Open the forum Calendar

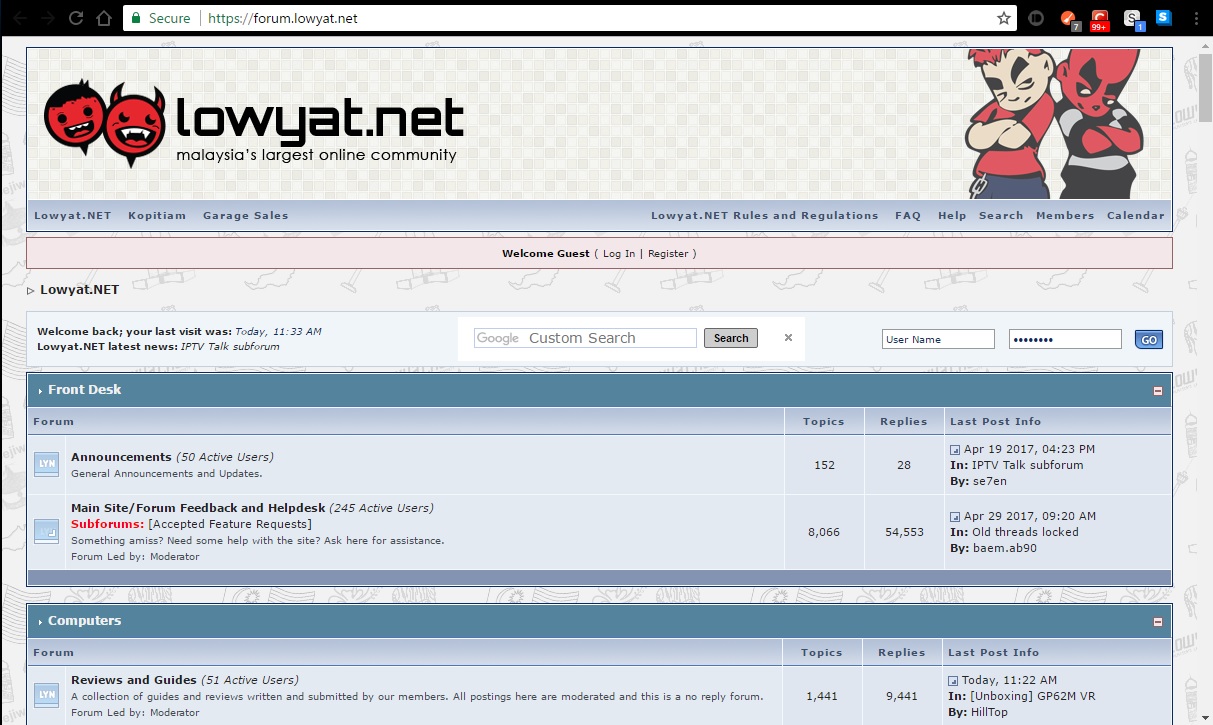[x=1135, y=216]
